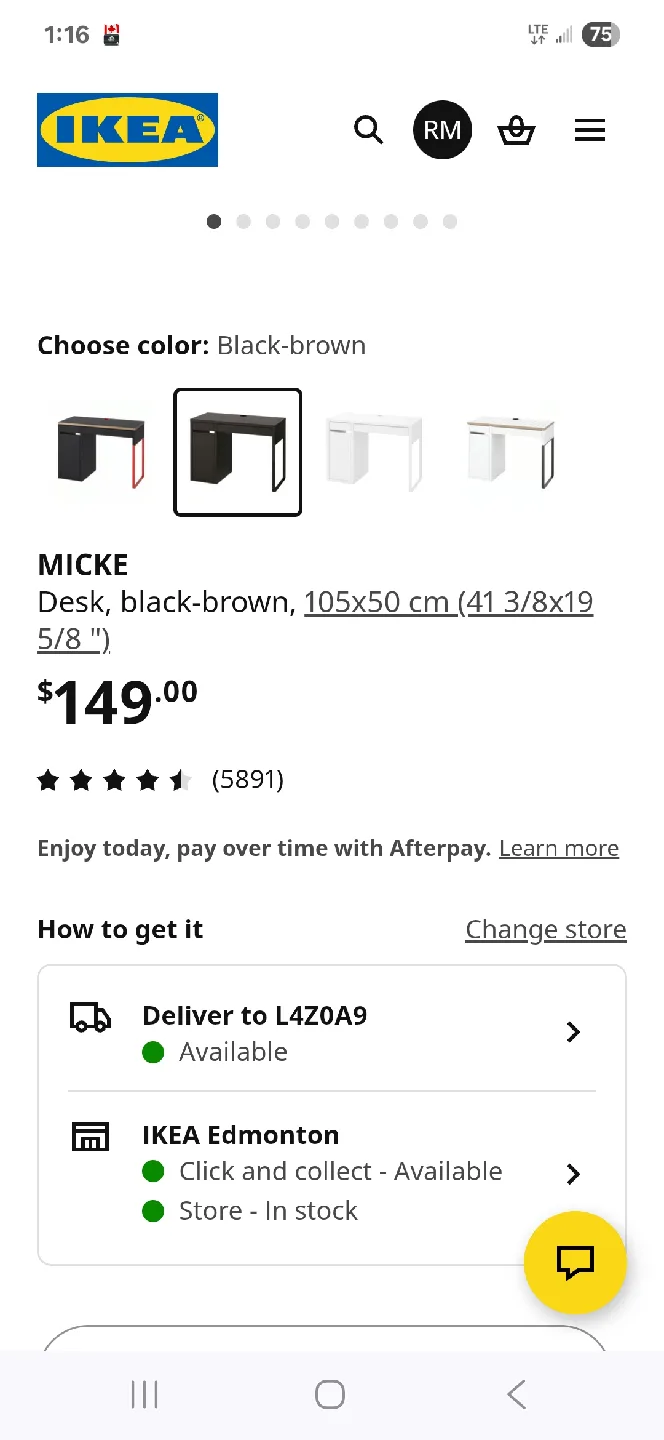Select the black-brown desk color option
The image size is (664, 1440).
pyautogui.click(x=238, y=452)
